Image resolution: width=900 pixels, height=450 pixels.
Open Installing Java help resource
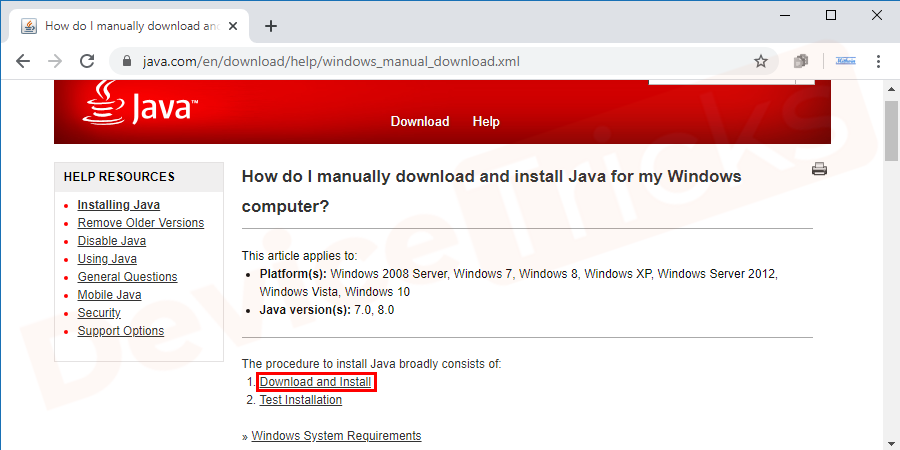tap(119, 205)
